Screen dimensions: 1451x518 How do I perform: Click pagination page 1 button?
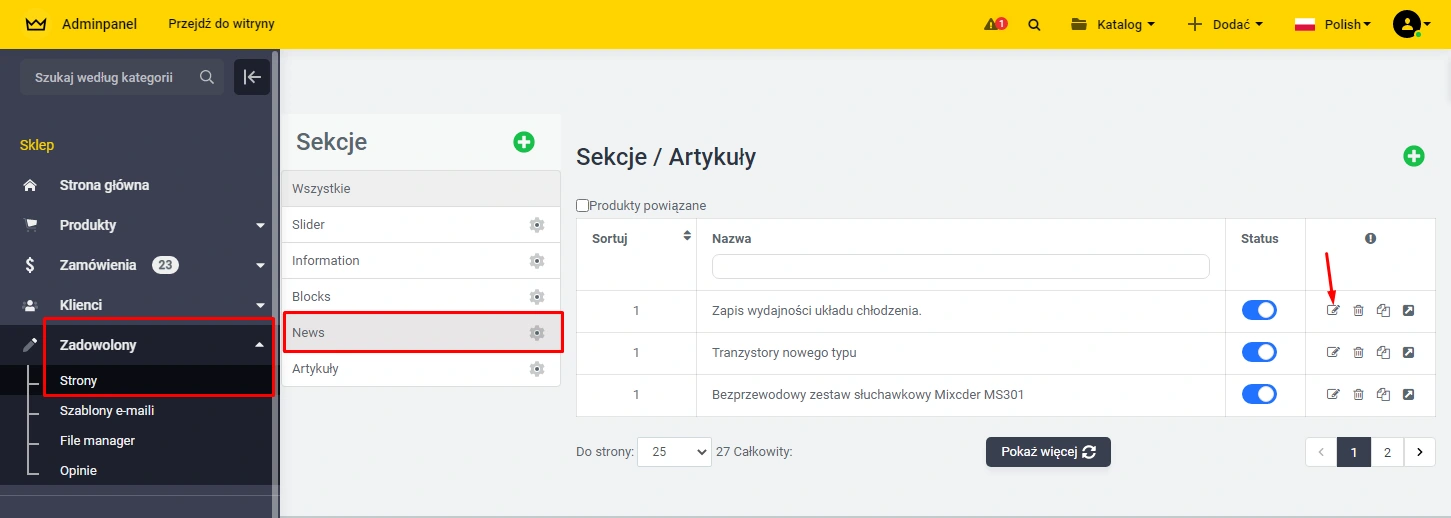[1354, 452]
